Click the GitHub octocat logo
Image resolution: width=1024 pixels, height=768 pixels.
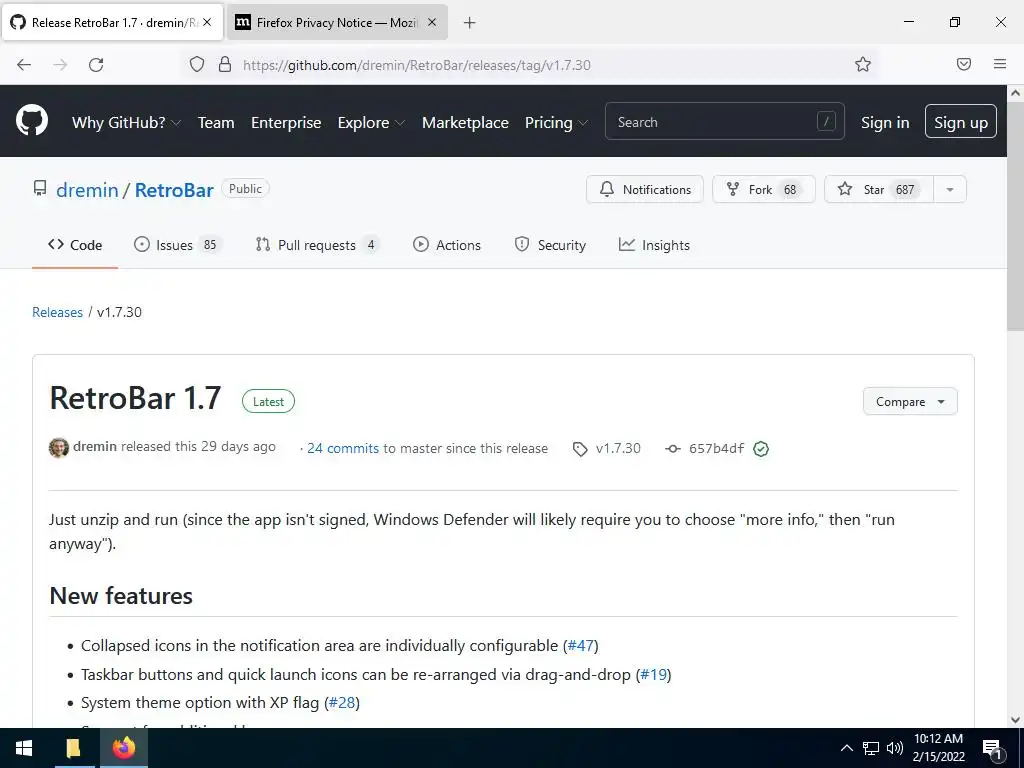coord(32,121)
